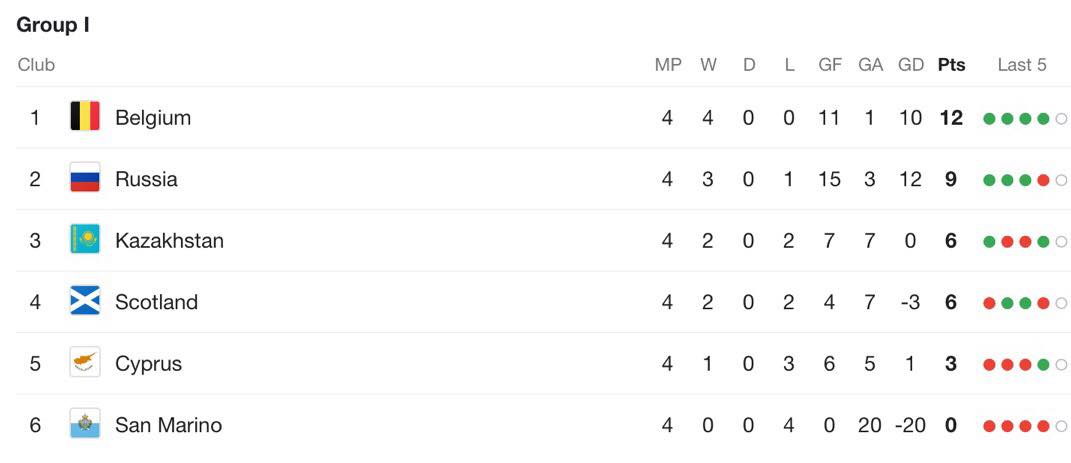Viewport: 1071px width, 463px height.
Task: Open the Cyprus team page
Action: [x=148, y=363]
